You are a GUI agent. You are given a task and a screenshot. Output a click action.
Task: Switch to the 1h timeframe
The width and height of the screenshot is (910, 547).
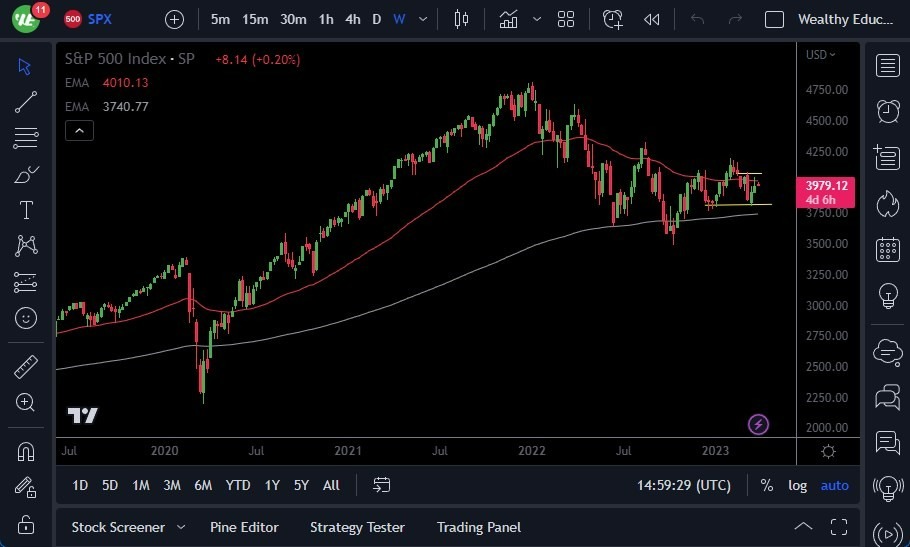pos(326,20)
